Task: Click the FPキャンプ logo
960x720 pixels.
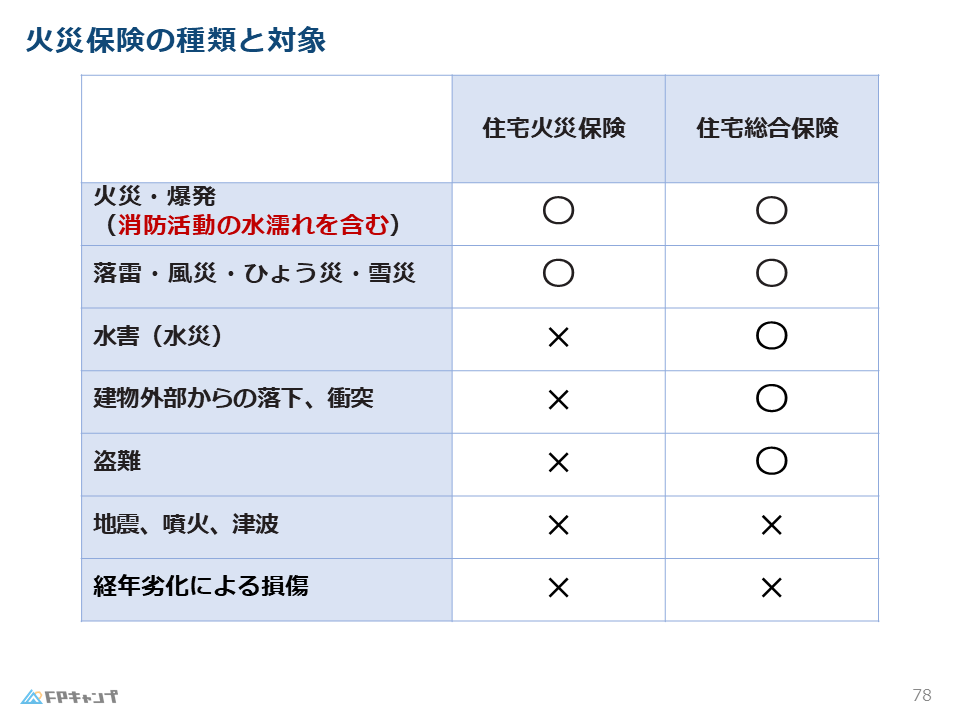Action: [x=70, y=696]
